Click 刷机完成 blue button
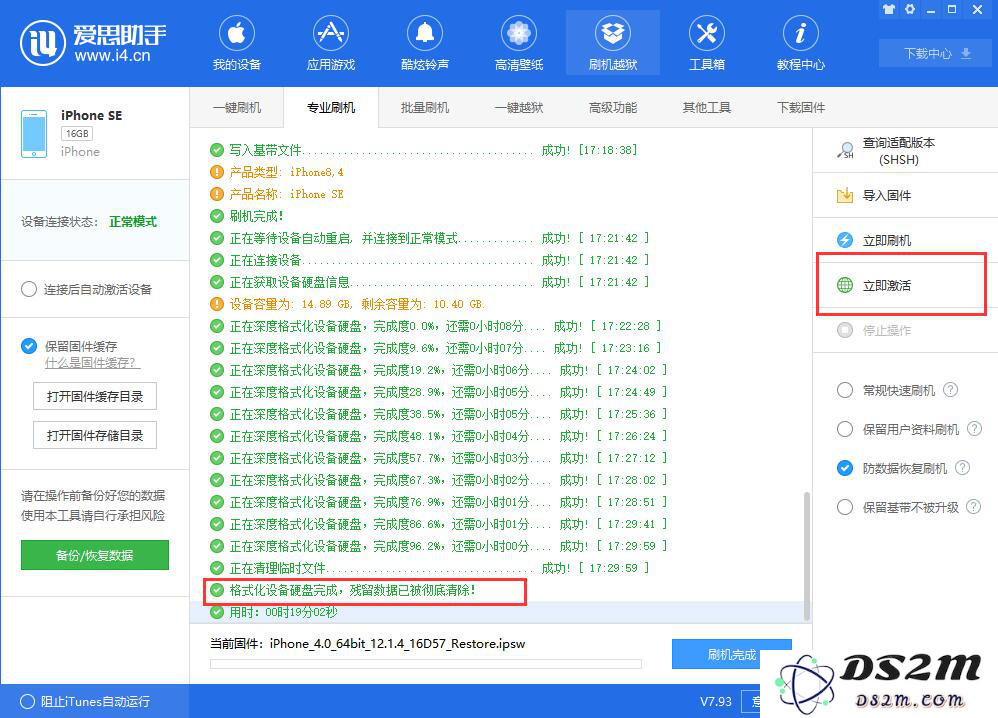 pyautogui.click(x=731, y=654)
